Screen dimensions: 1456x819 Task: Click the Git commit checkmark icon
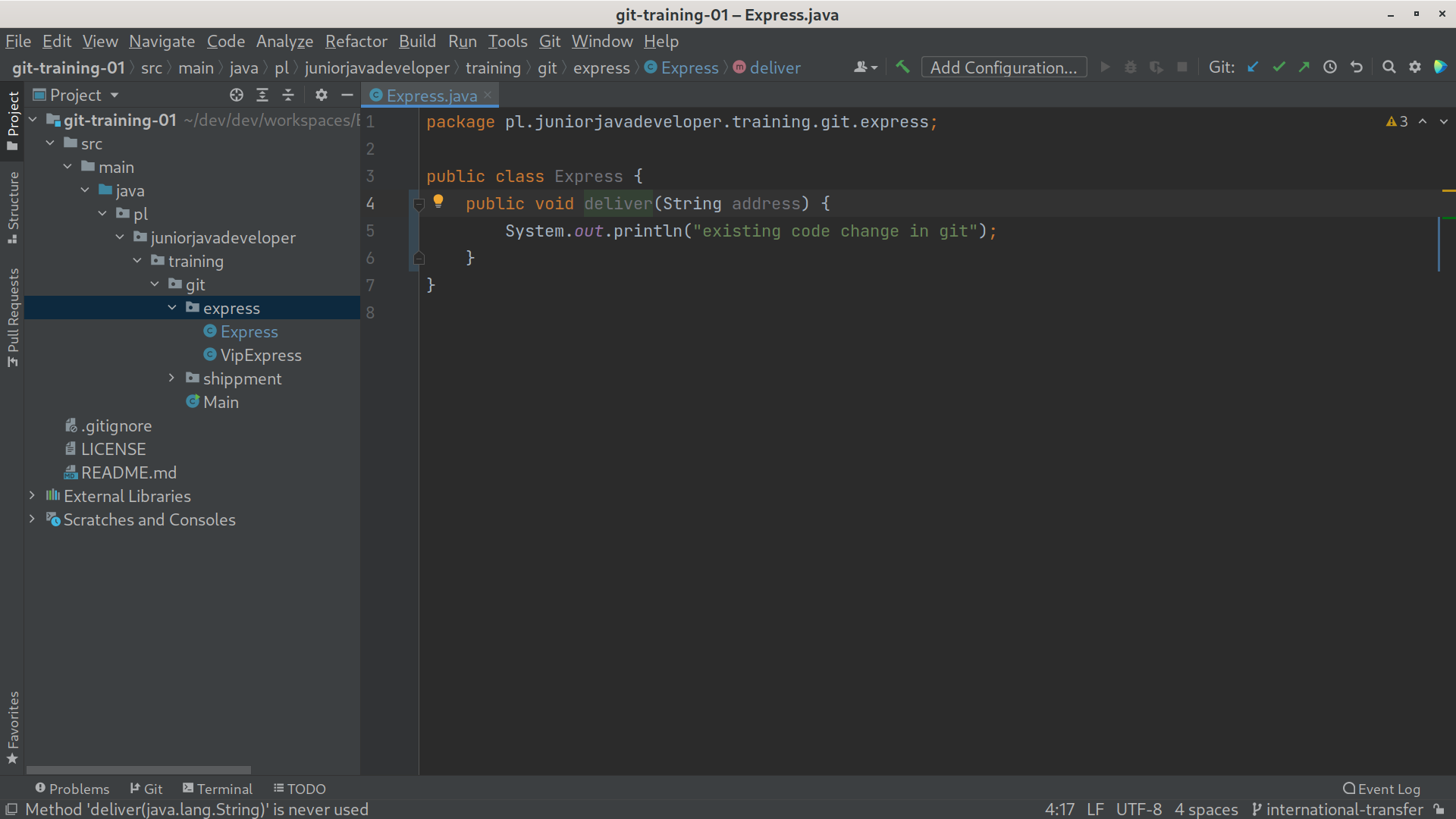pos(1279,67)
